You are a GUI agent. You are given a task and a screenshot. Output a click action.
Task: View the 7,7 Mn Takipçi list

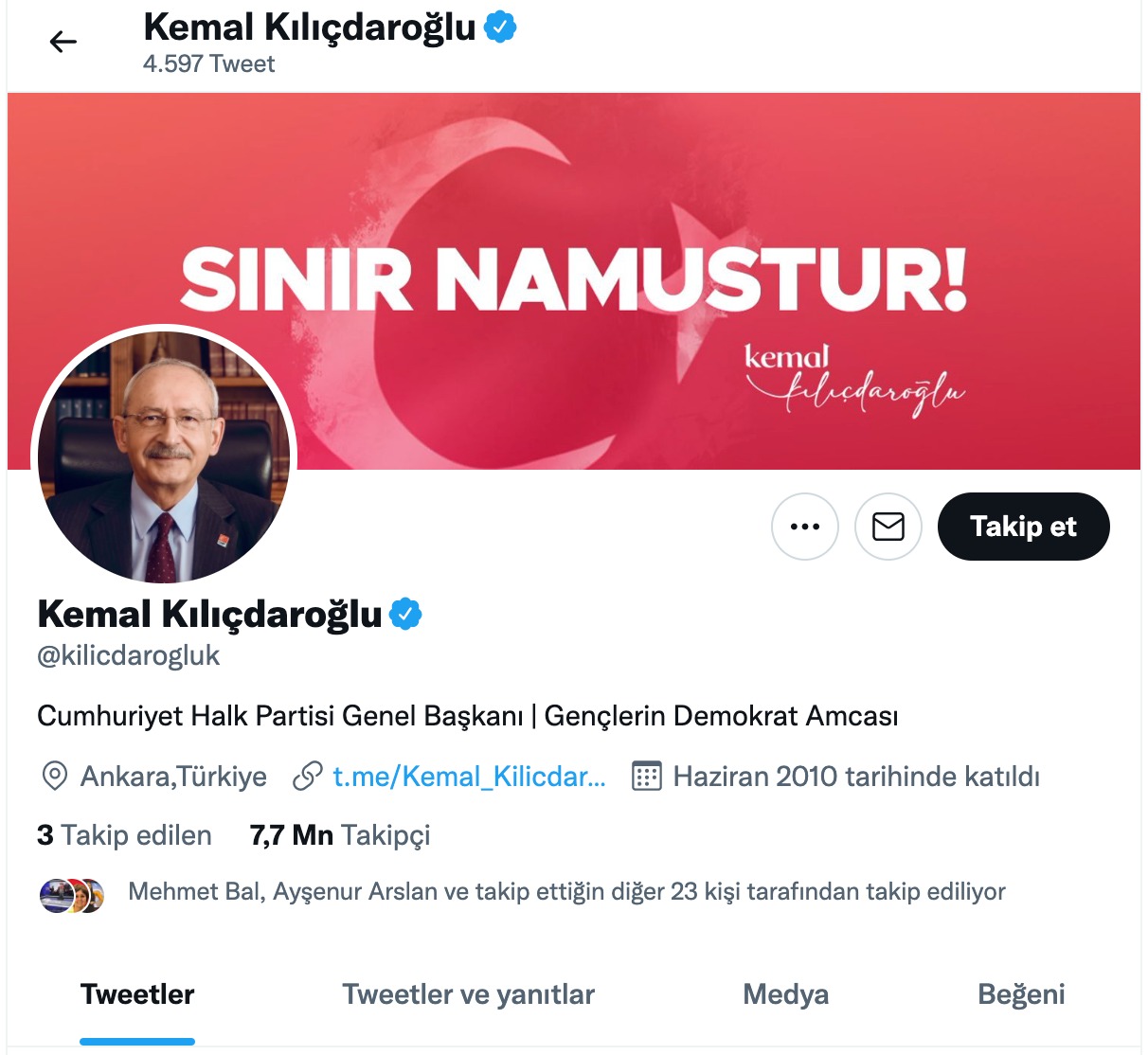tap(340, 835)
